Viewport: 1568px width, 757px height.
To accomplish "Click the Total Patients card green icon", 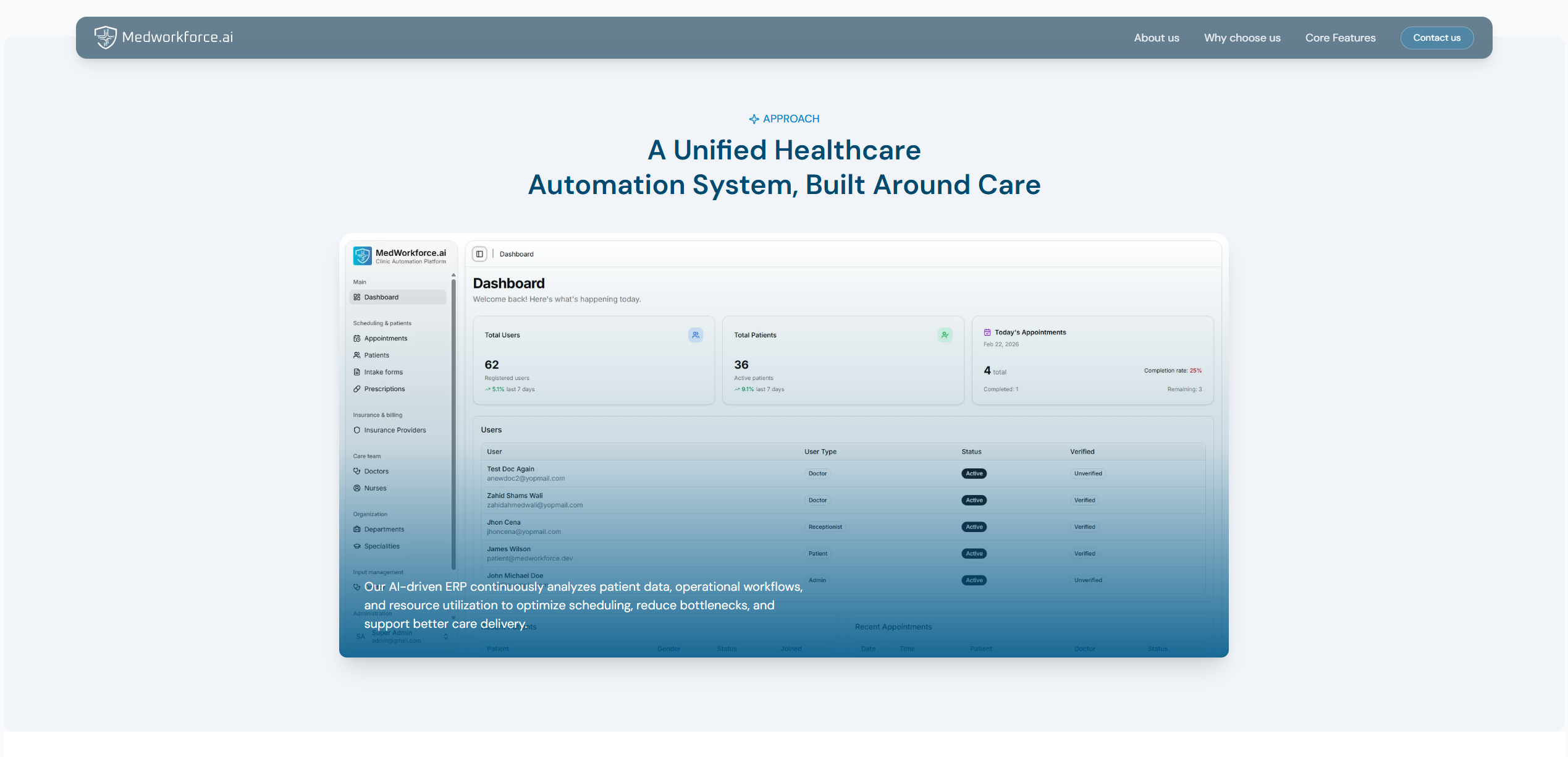I will [x=945, y=335].
